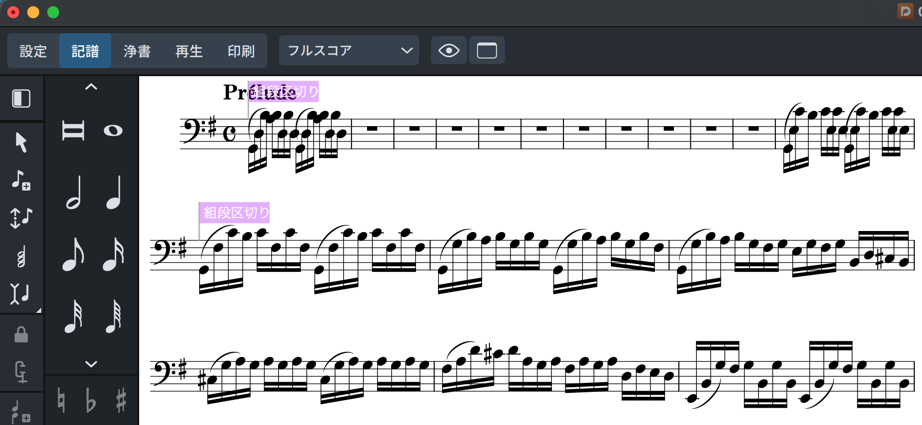
Task: Toggle the left panel visibility
Action: (x=21, y=99)
